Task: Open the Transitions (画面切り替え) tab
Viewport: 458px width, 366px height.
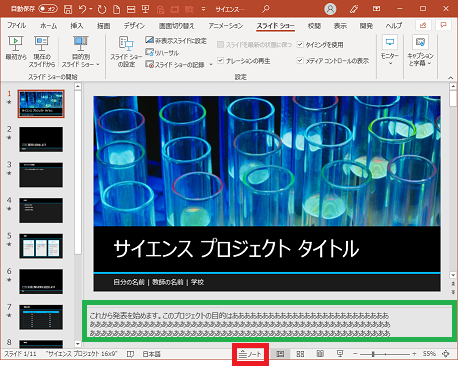Action: (176, 25)
